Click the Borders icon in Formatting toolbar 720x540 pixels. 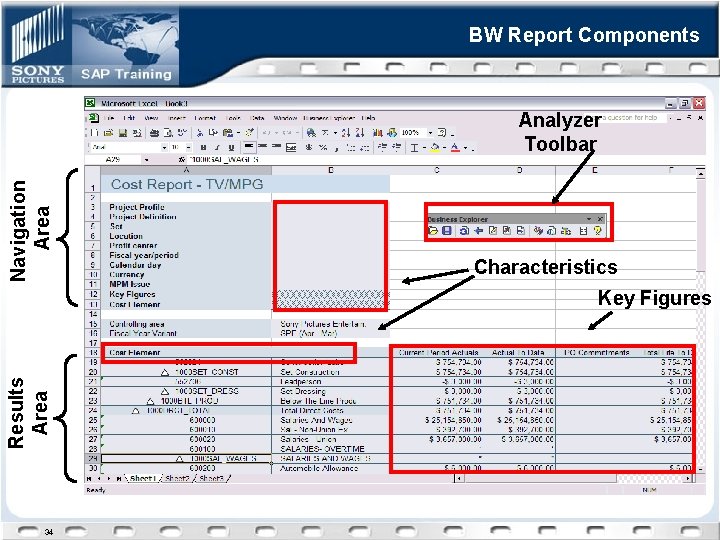pos(415,147)
